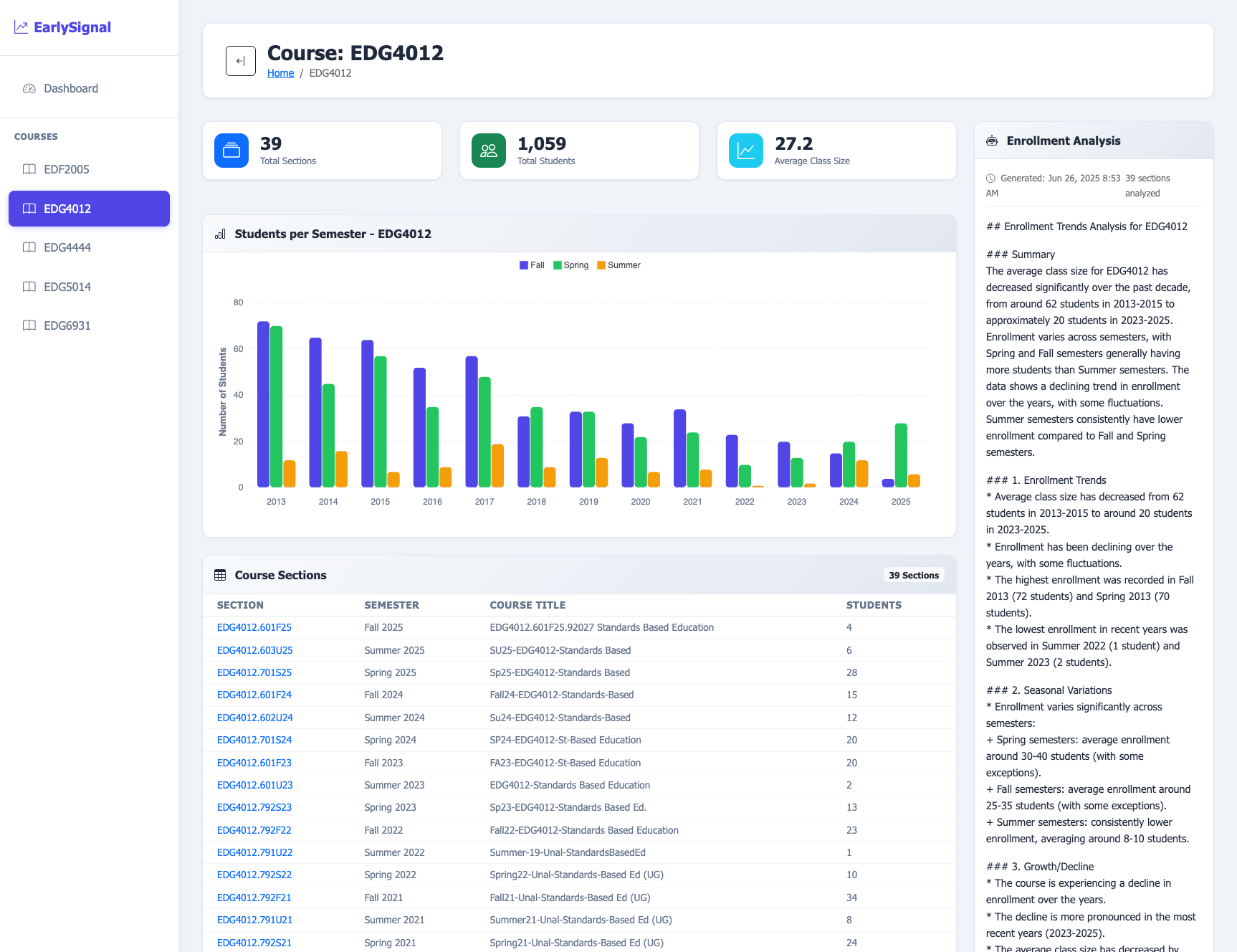This screenshot has width=1237, height=952.
Task: Toggle the Summer series in chart legend
Action: pos(618,265)
